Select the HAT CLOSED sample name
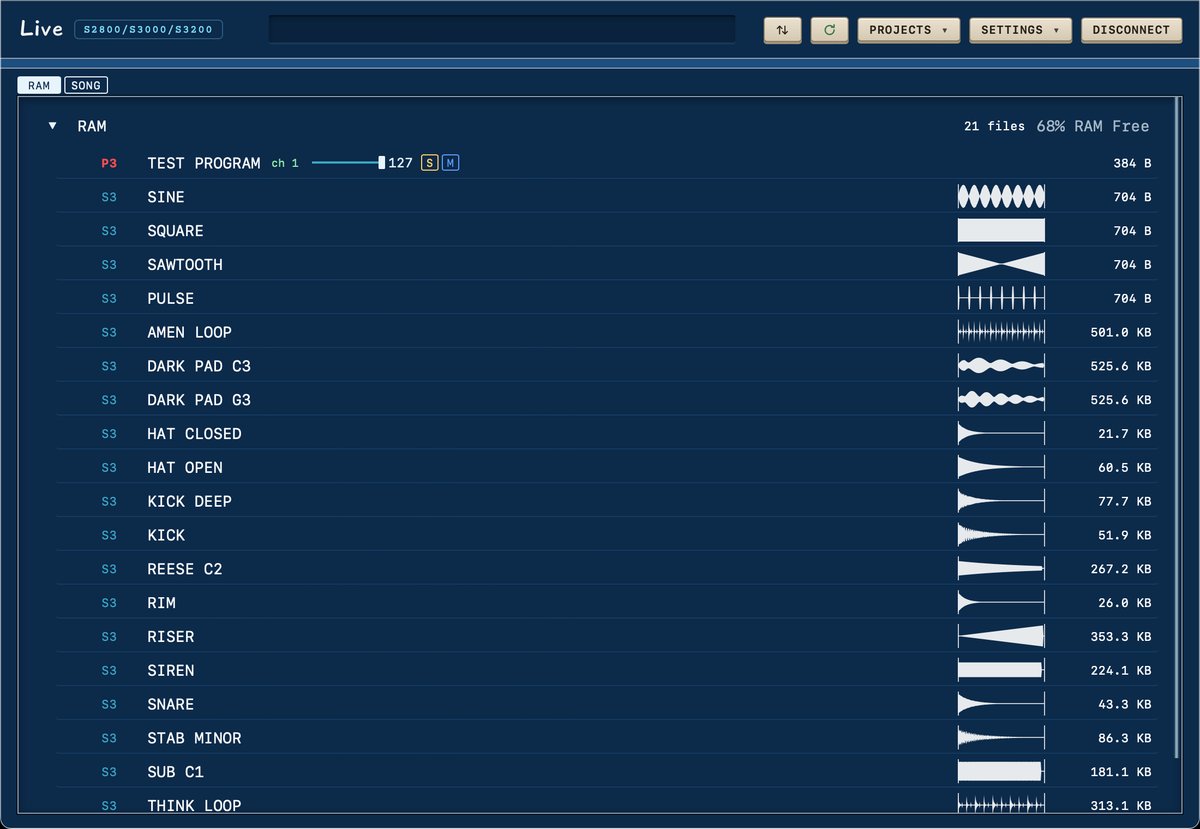The image size is (1200, 829). coord(194,434)
